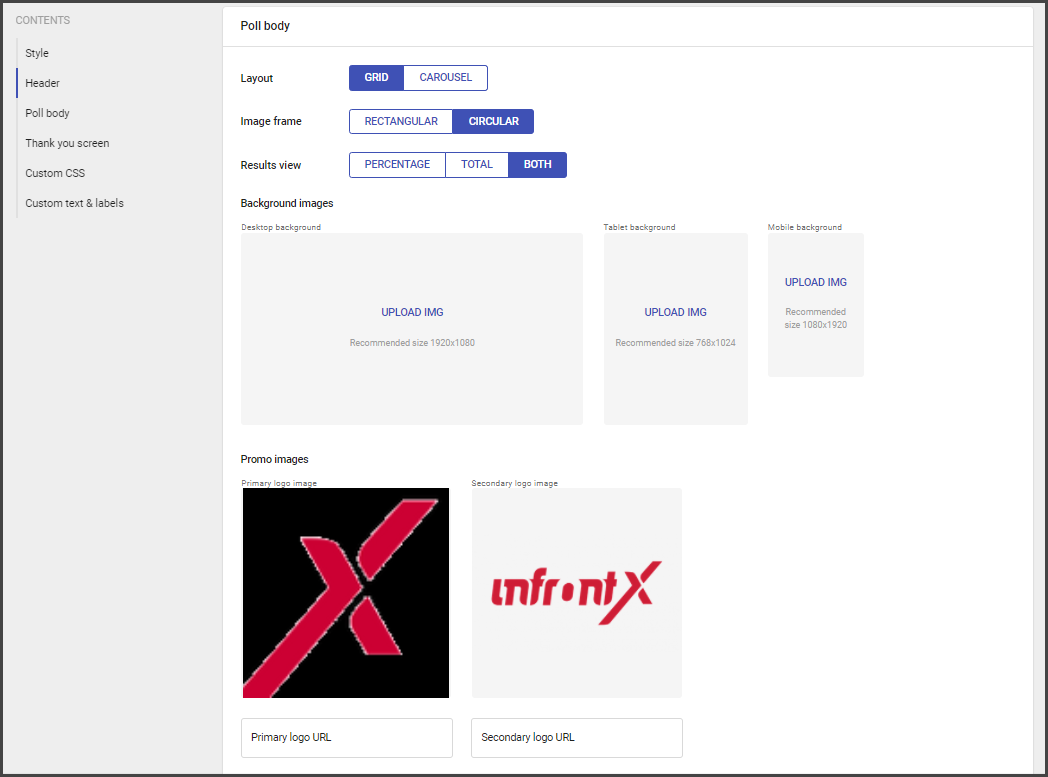This screenshot has height=777, width=1048.
Task: Switch layout to CAROUSEL
Action: (446, 77)
